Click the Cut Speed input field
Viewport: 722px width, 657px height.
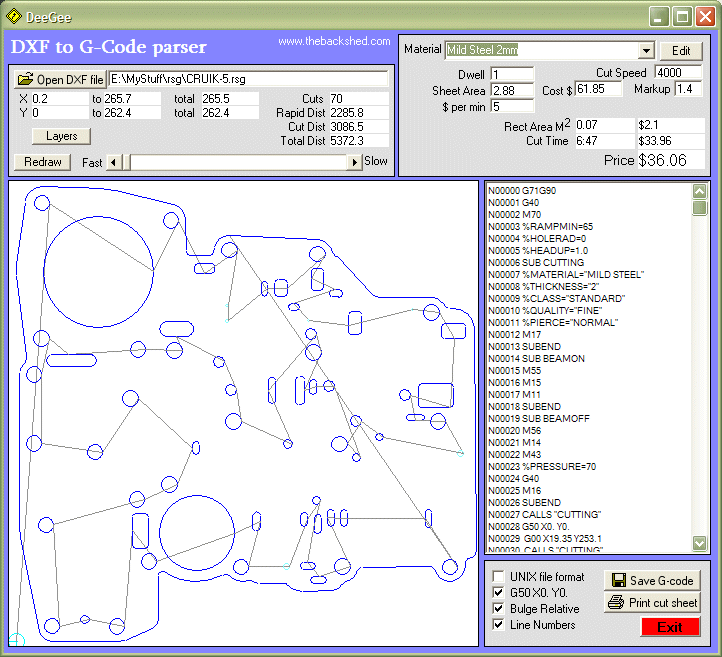coord(678,73)
